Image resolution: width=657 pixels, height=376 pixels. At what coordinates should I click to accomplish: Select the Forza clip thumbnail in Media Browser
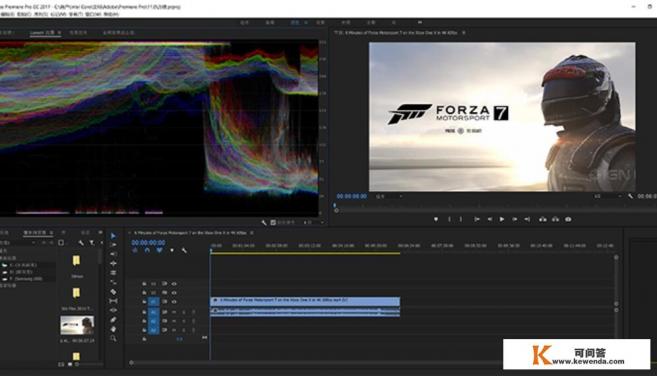pos(77,325)
